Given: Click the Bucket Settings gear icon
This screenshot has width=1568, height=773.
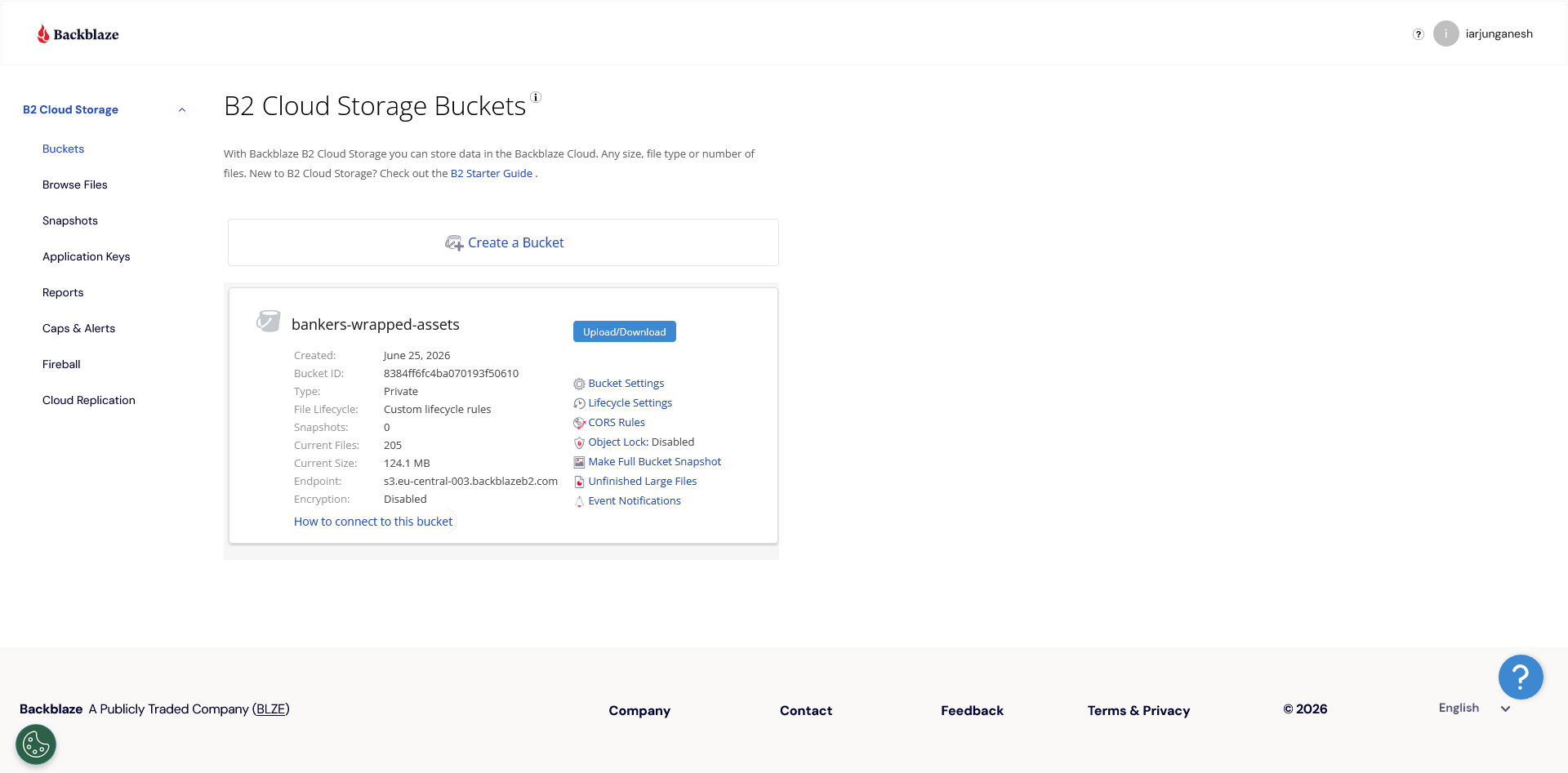Looking at the screenshot, I should (x=579, y=384).
